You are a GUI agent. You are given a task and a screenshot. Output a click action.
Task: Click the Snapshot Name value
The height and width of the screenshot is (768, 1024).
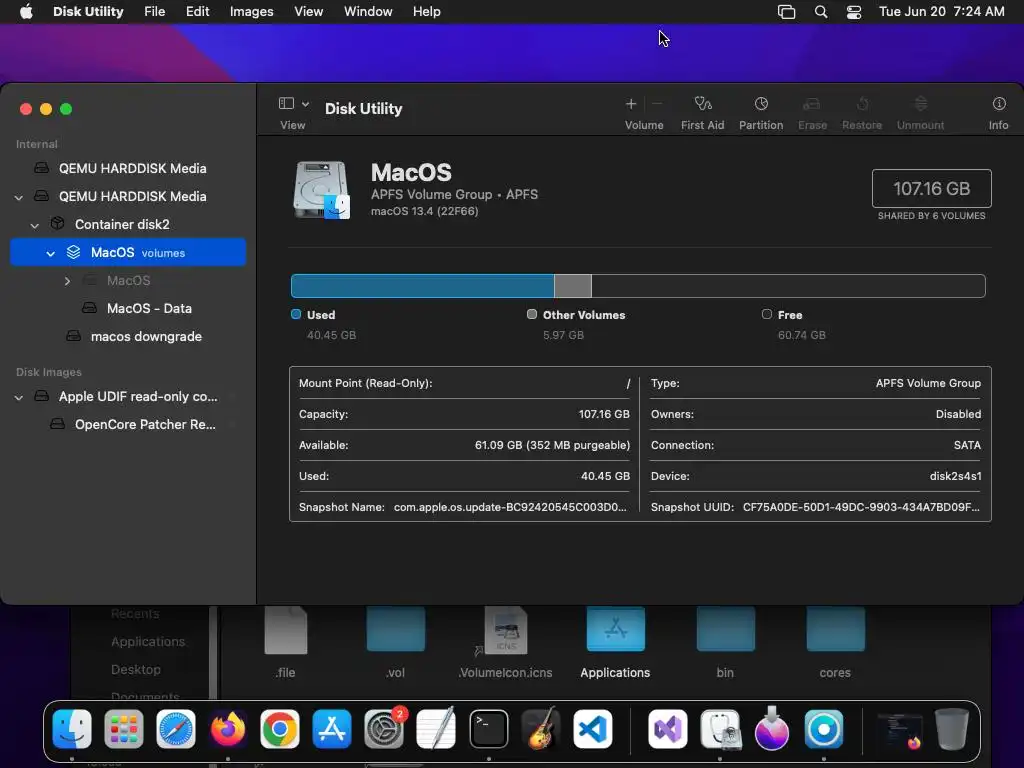510,507
